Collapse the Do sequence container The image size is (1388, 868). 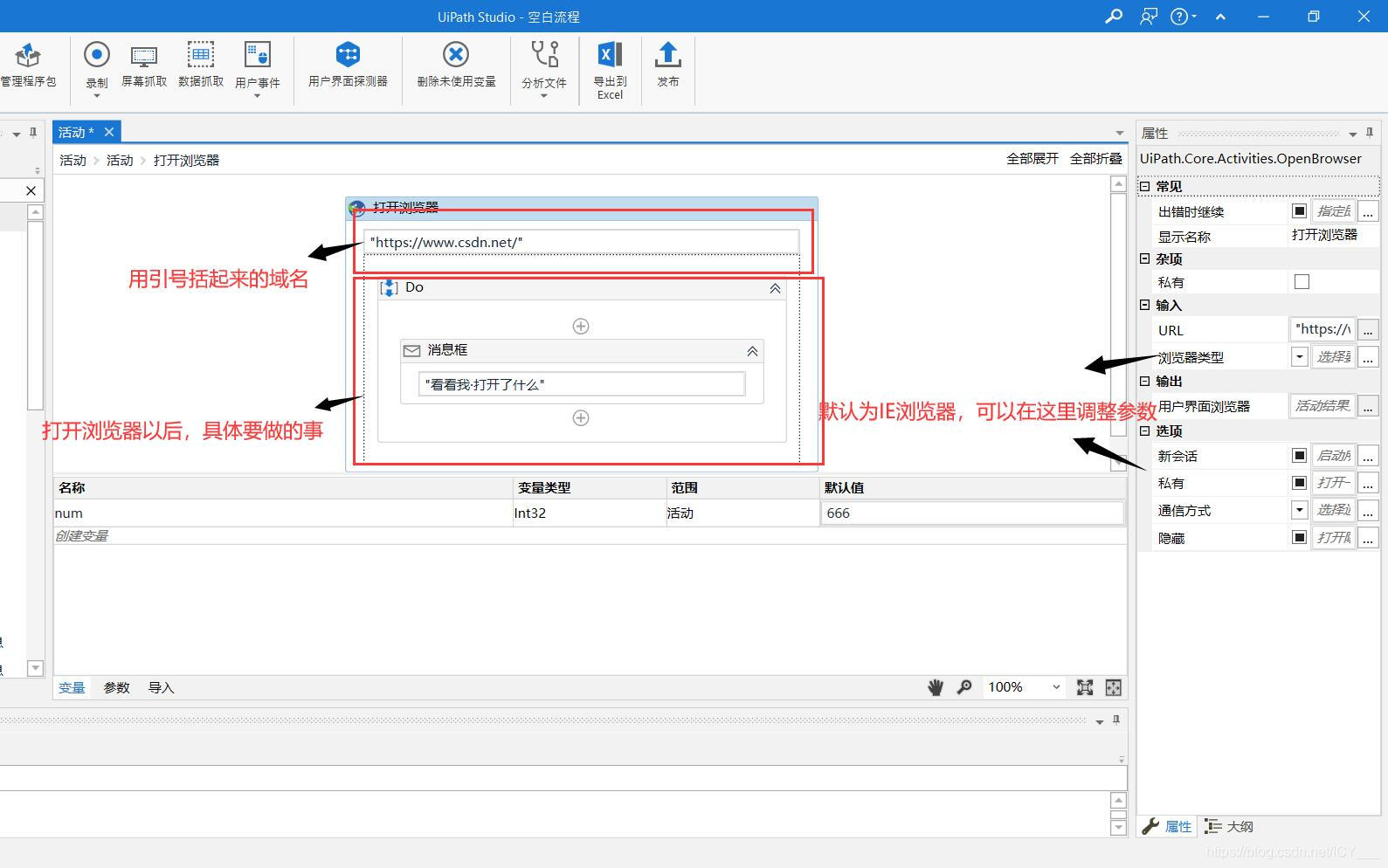(x=775, y=288)
